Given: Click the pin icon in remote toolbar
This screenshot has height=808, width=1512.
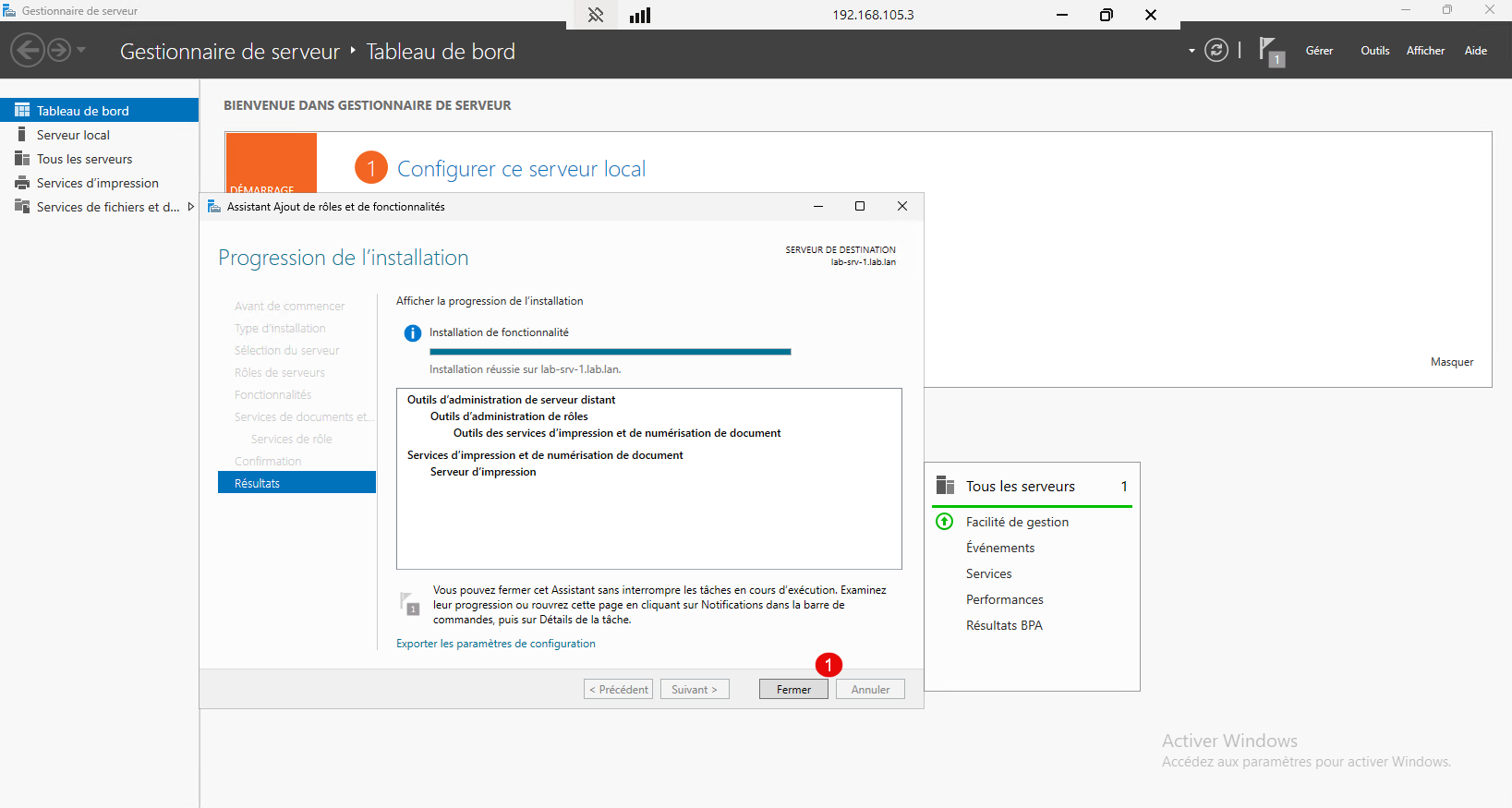Looking at the screenshot, I should point(596,15).
